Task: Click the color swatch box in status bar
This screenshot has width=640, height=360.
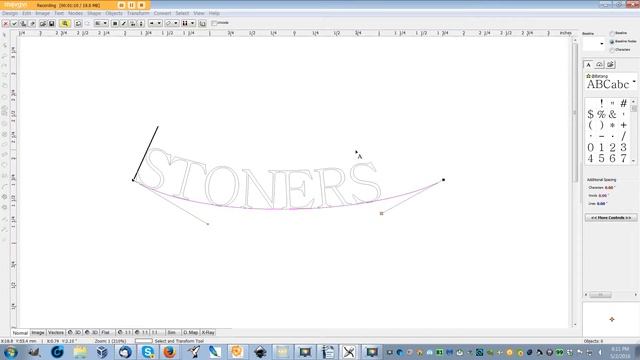Action: click(x=143, y=341)
